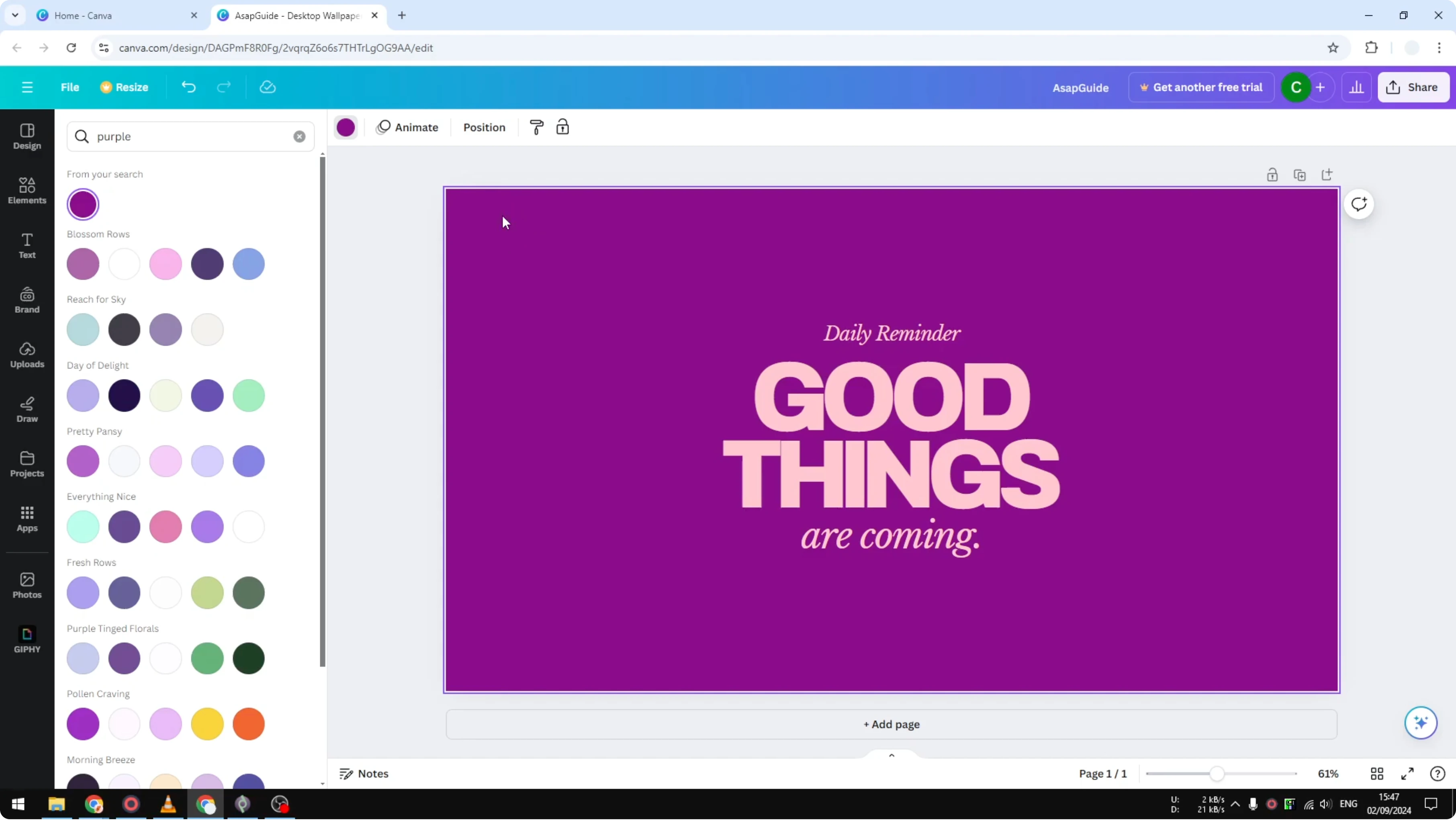Open the Projects panel
Screen dimensions: 1456x820
coord(27,464)
